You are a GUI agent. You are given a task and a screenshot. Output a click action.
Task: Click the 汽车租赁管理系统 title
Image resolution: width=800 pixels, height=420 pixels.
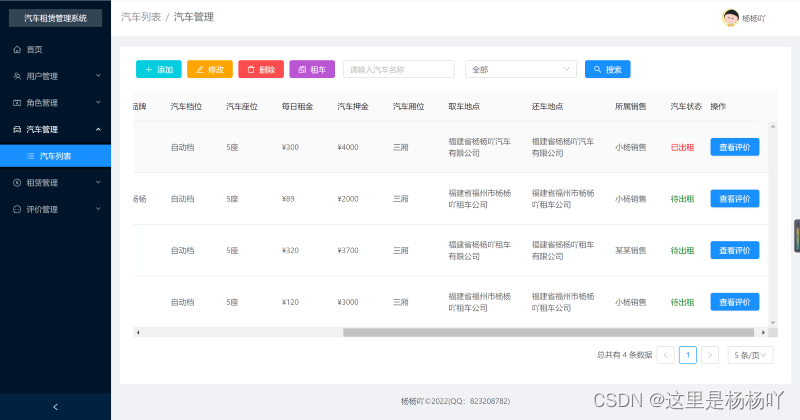click(56, 18)
